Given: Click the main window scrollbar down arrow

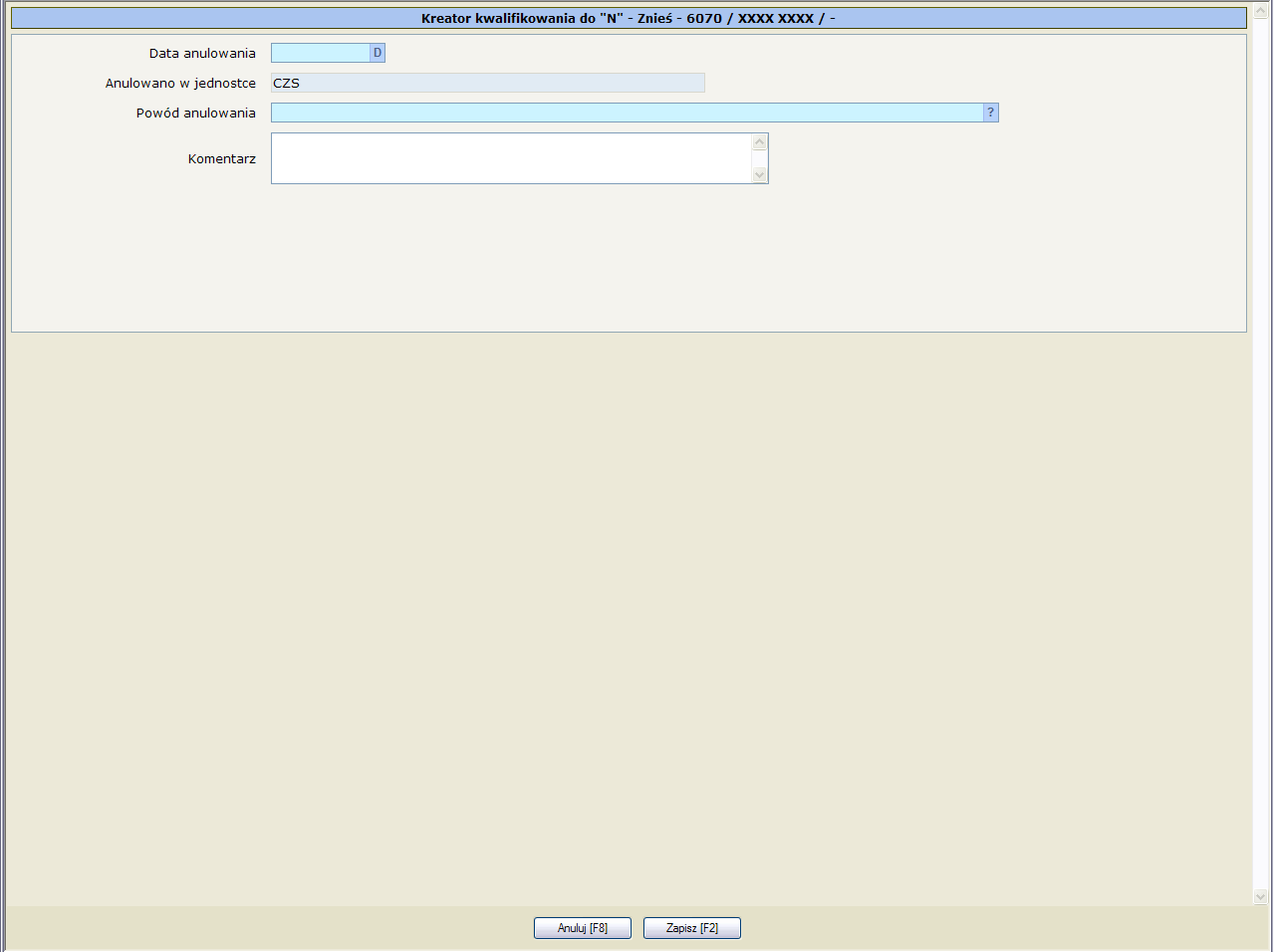Looking at the screenshot, I should [x=1261, y=896].
